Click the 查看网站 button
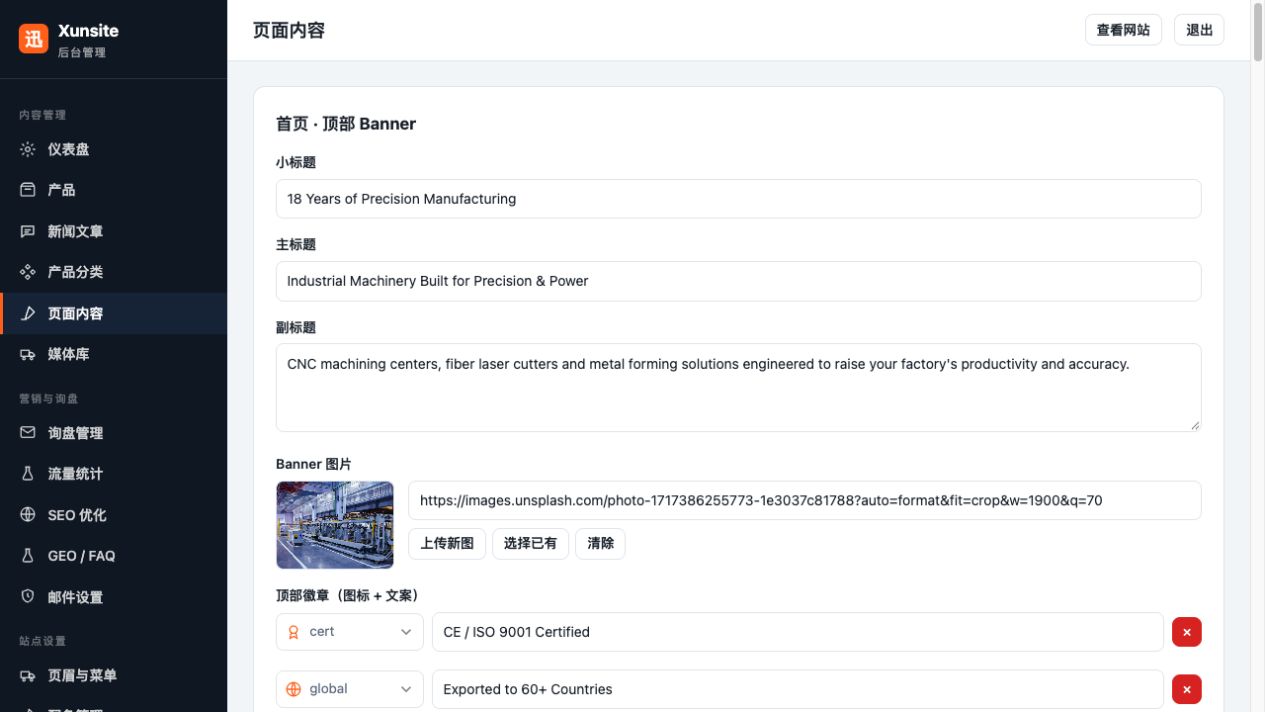 1123,30
